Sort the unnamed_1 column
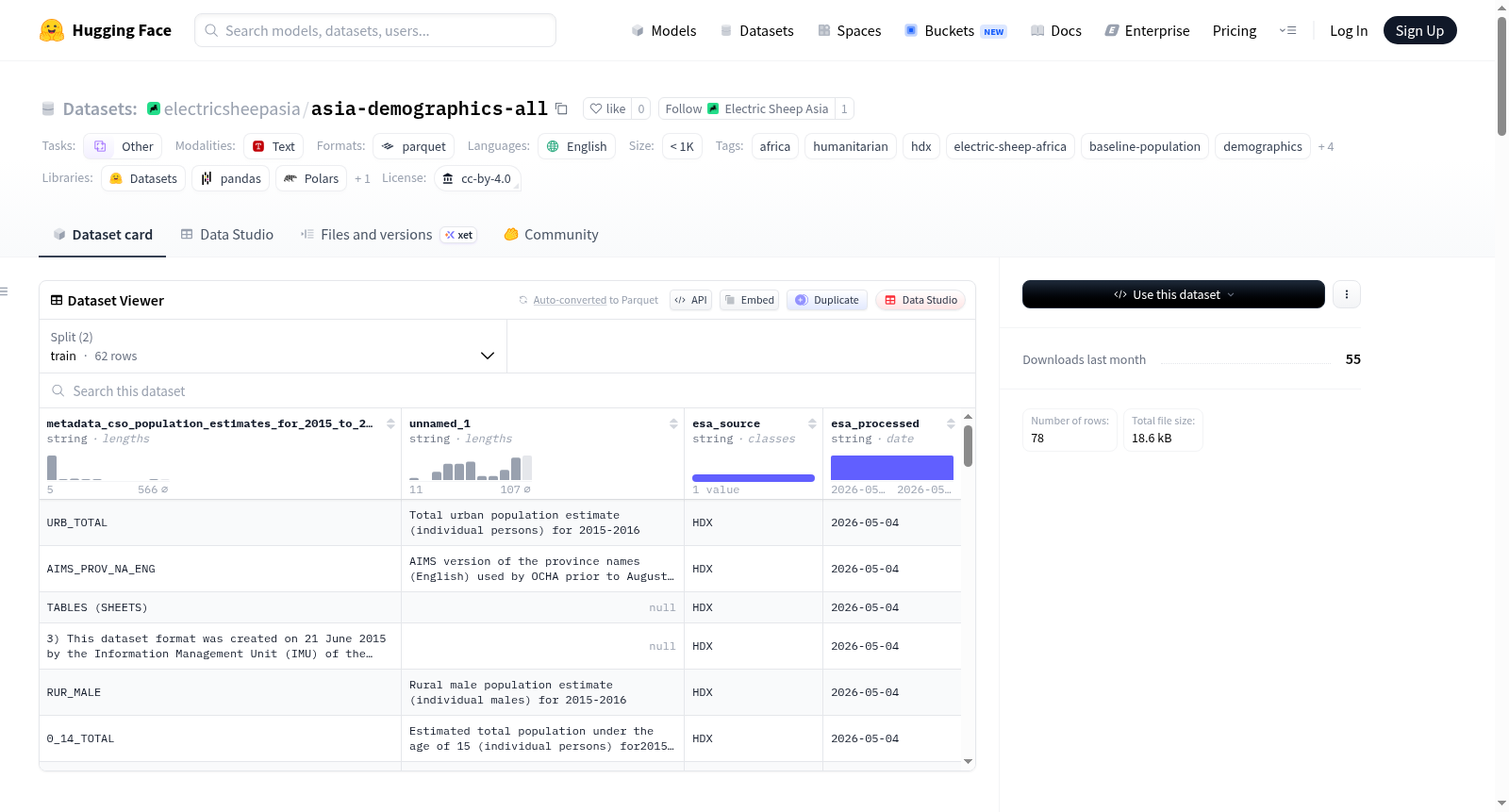This screenshot has height=812, width=1509. click(x=673, y=423)
